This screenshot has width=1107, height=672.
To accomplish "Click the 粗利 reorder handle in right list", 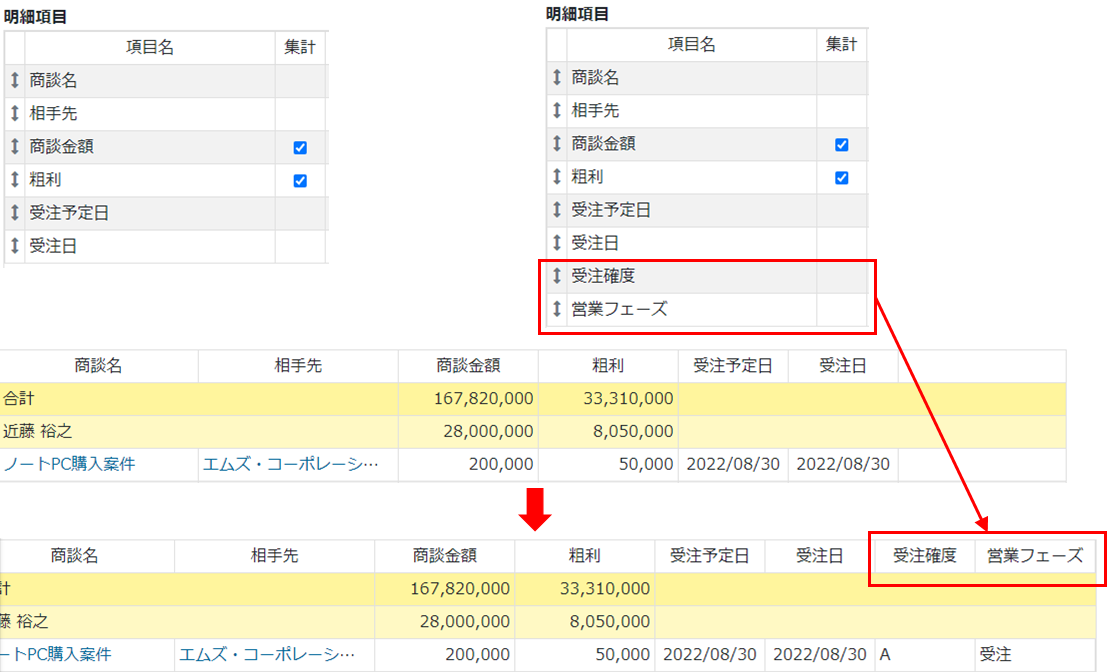I will click(x=557, y=177).
